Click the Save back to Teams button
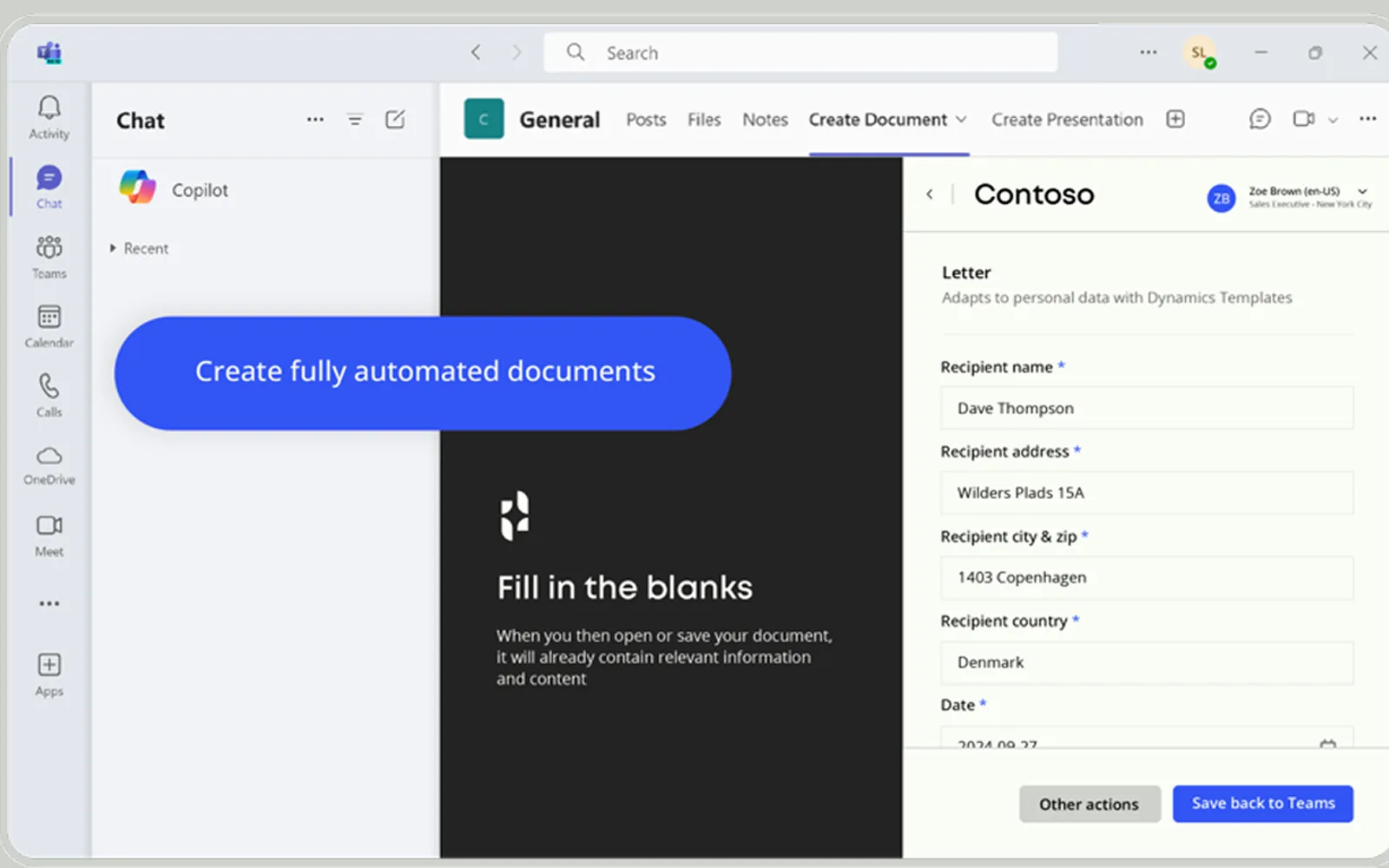This screenshot has height=868, width=1389. [x=1263, y=804]
